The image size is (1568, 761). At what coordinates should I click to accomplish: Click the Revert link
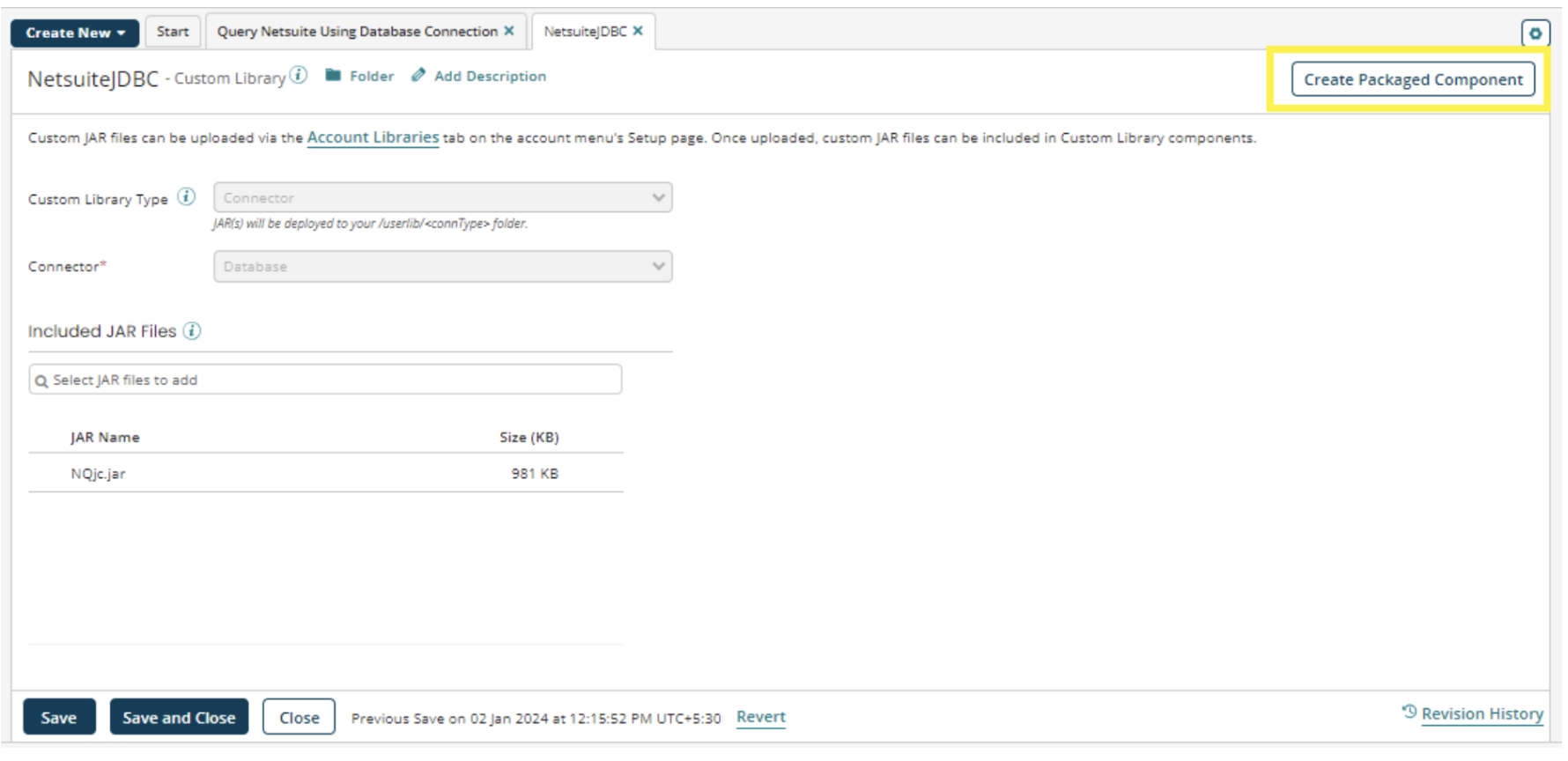[761, 717]
